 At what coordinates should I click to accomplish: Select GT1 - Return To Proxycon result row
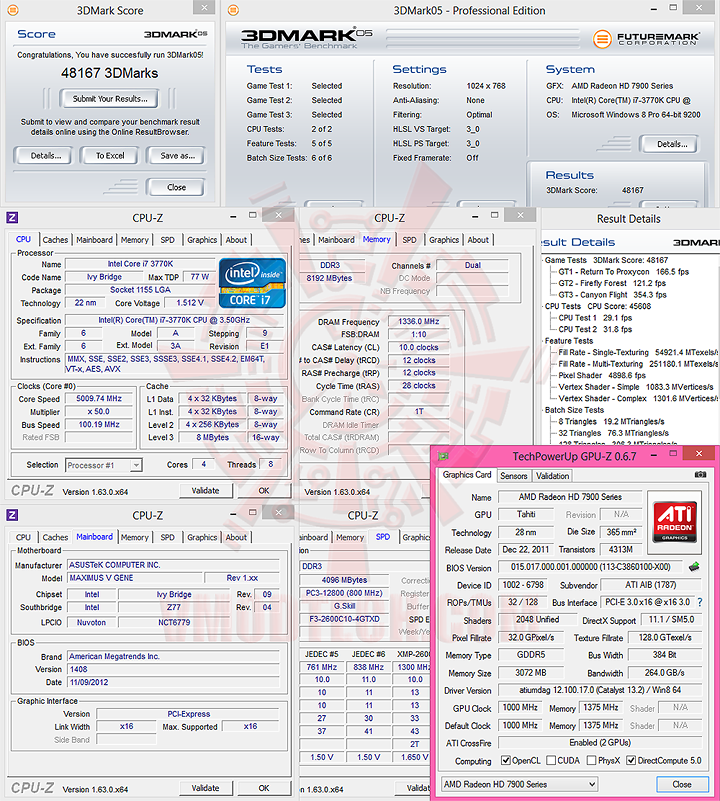tap(623, 272)
